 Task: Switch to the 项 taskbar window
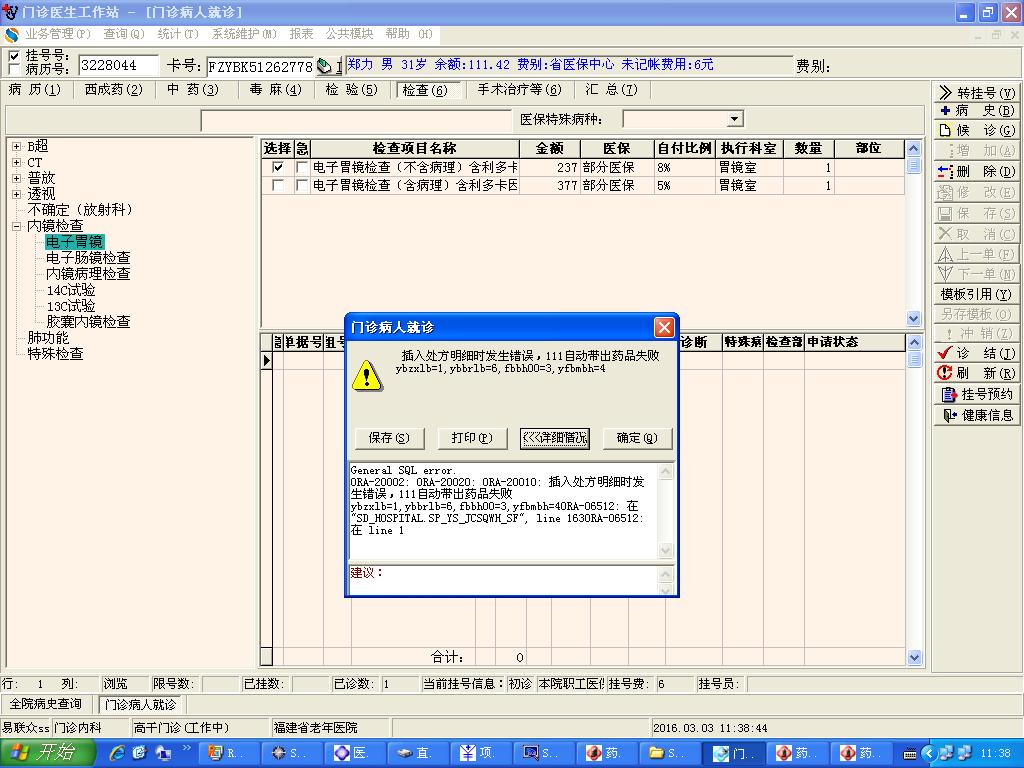tap(479, 753)
